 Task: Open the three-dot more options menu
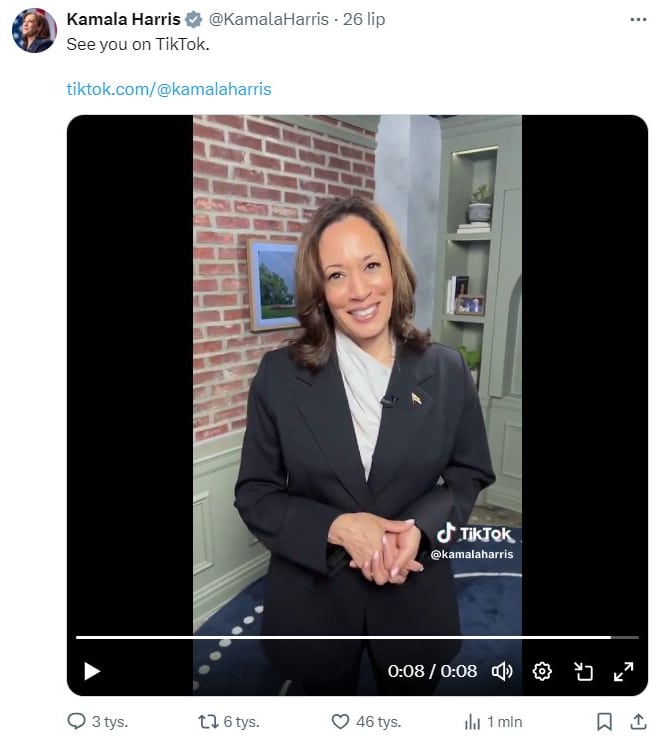pyautogui.click(x=638, y=20)
